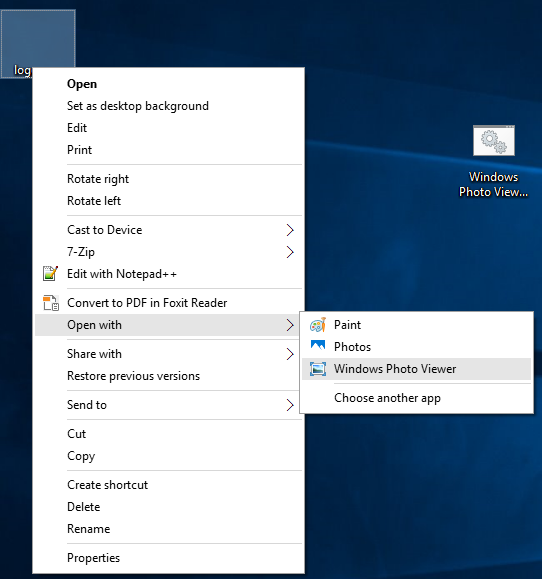Screen dimensions: 542x579
Task: Choose Rotate left
Action: pos(168,201)
